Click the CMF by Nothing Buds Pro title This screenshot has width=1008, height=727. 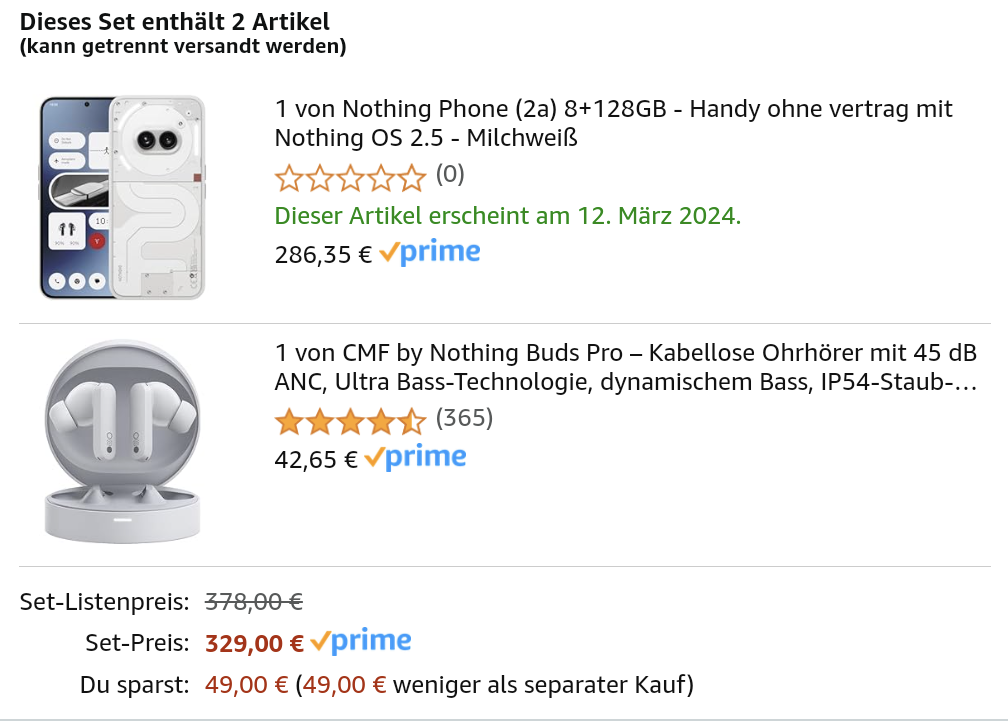pyautogui.click(x=625, y=367)
